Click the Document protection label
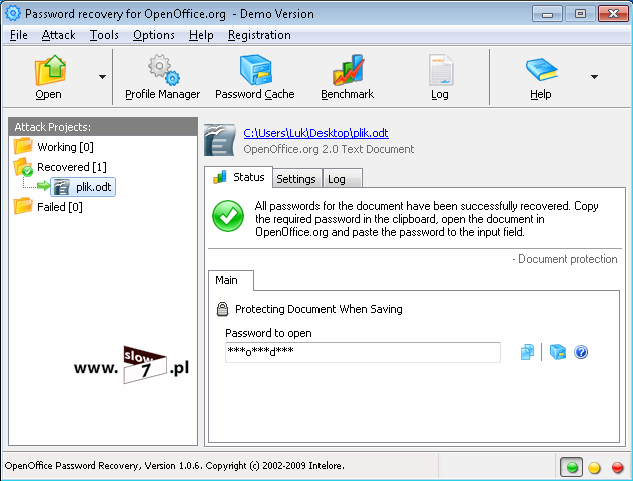 click(565, 259)
